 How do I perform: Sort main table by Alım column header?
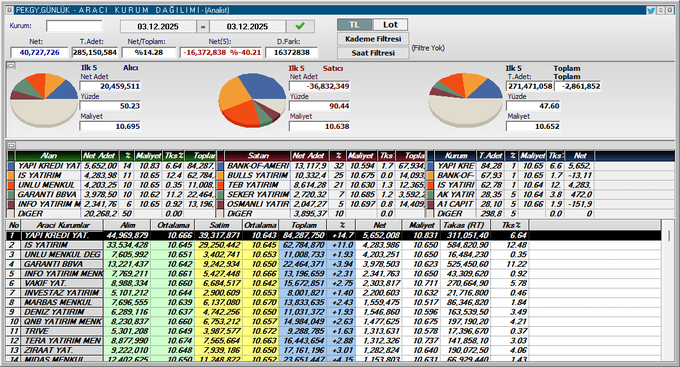(127, 225)
